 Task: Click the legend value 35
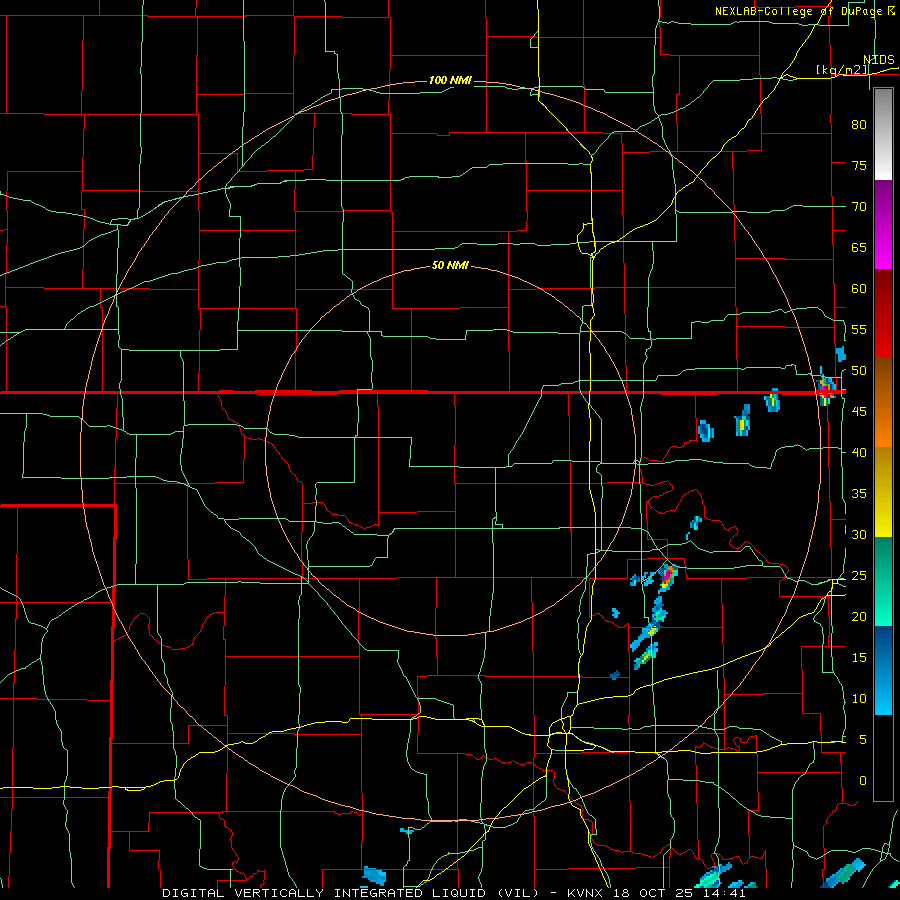859,494
